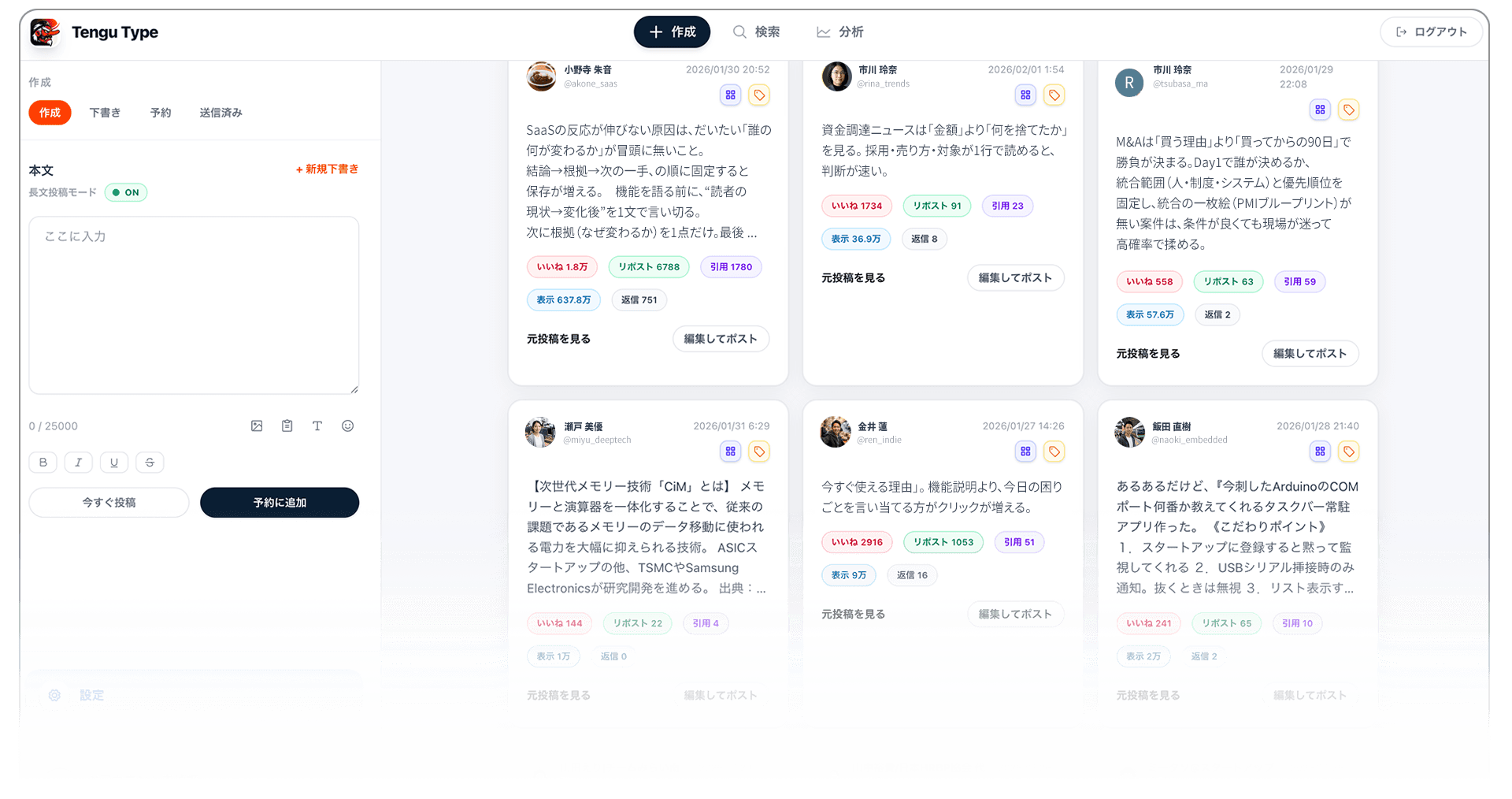Turn off 長文投稿モード toggle
Viewport: 1512px width, 799px height.
pos(126,192)
